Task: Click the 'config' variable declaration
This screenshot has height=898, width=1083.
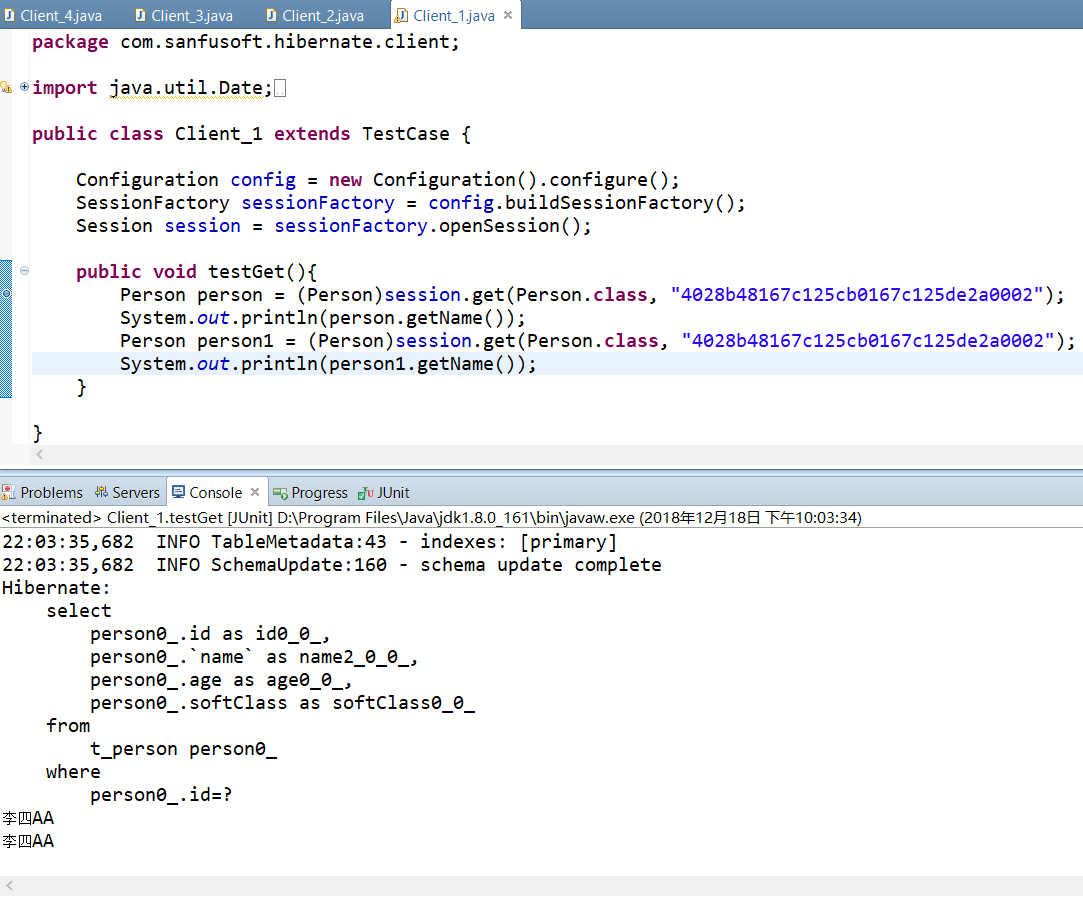Action: 263,180
